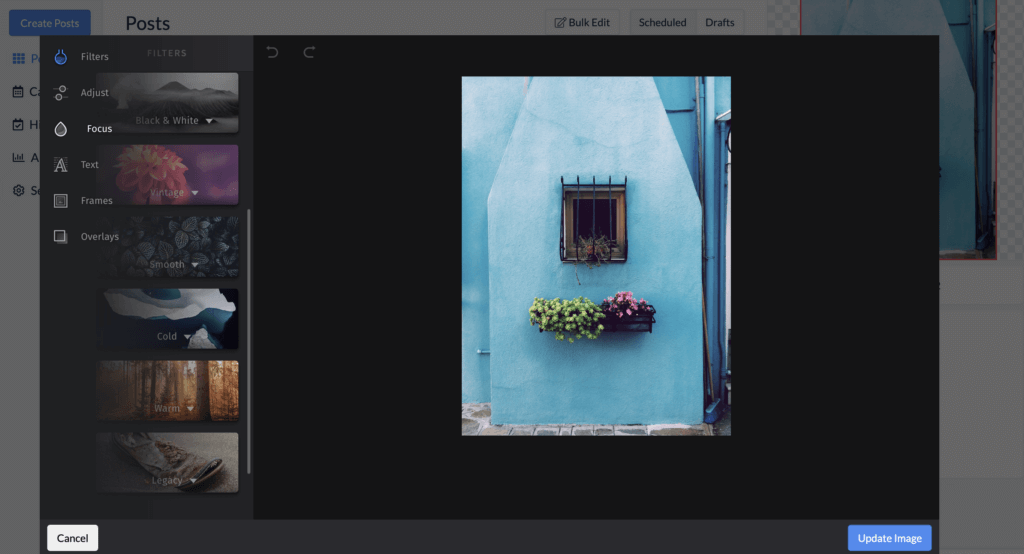Switch to the Text menu item
1024x554 pixels.
click(89, 165)
